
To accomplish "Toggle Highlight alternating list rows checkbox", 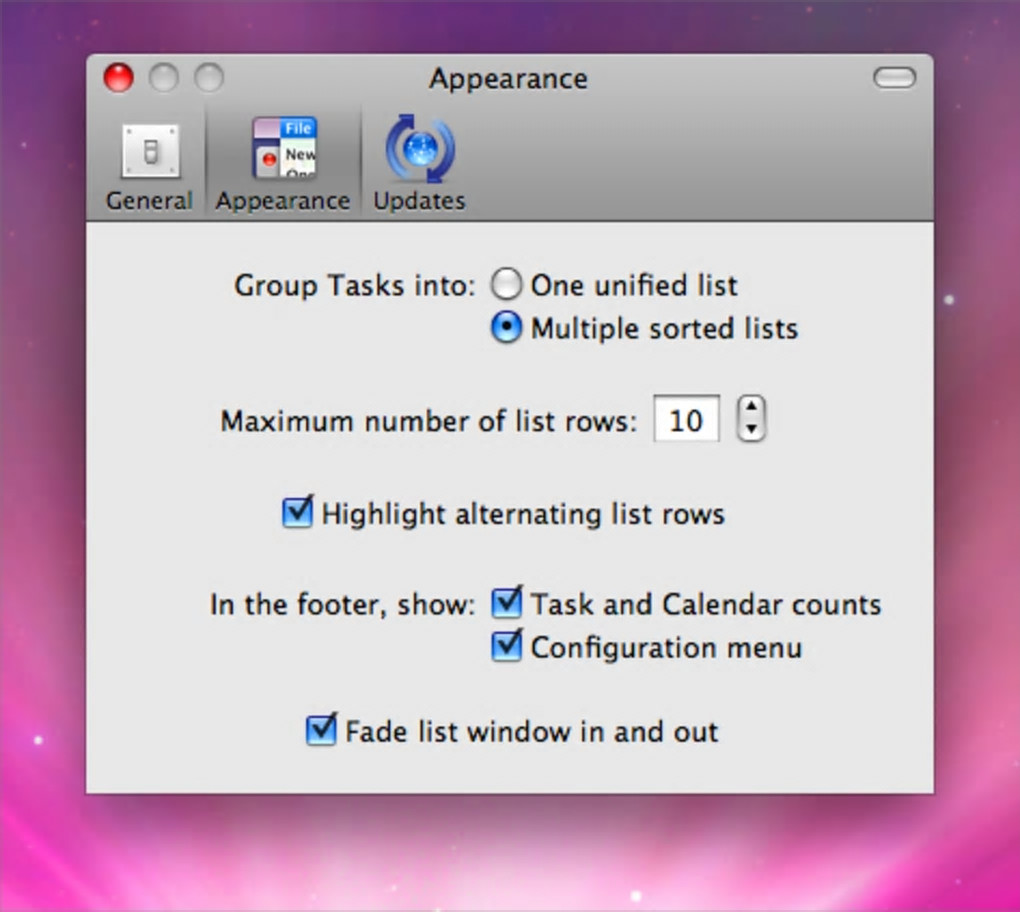I will coord(298,512).
